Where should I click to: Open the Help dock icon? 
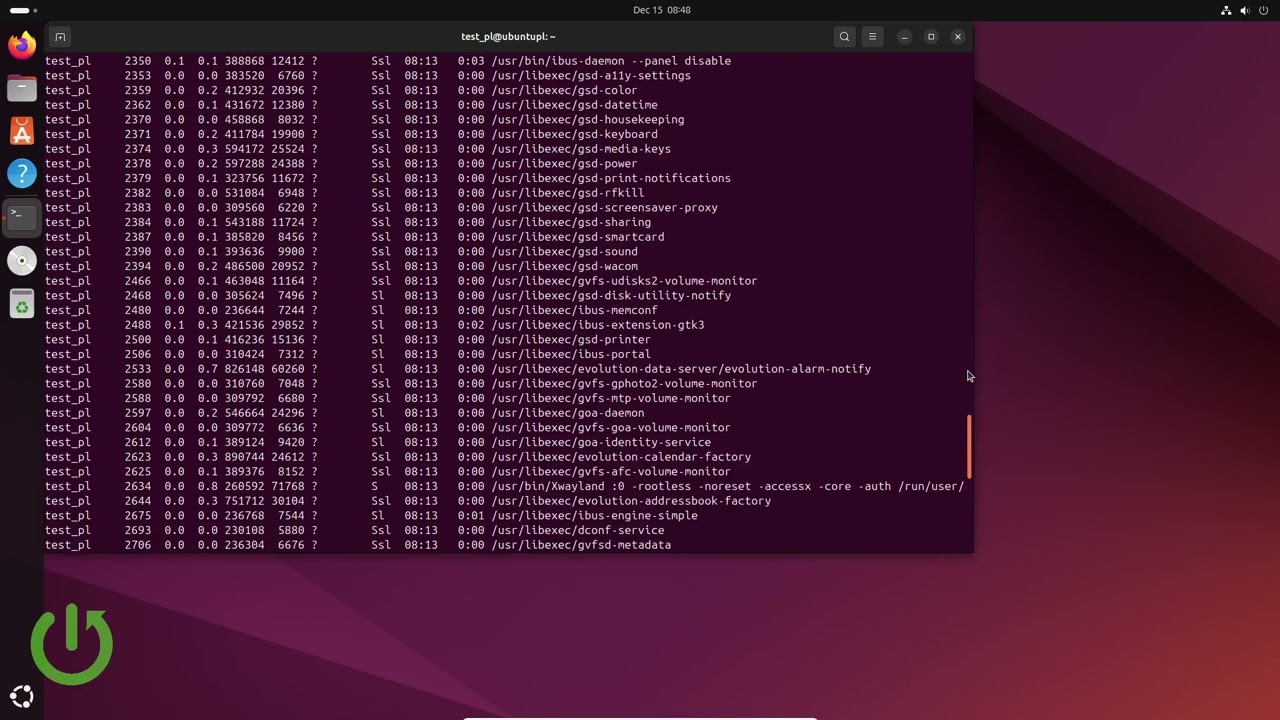(x=21, y=174)
